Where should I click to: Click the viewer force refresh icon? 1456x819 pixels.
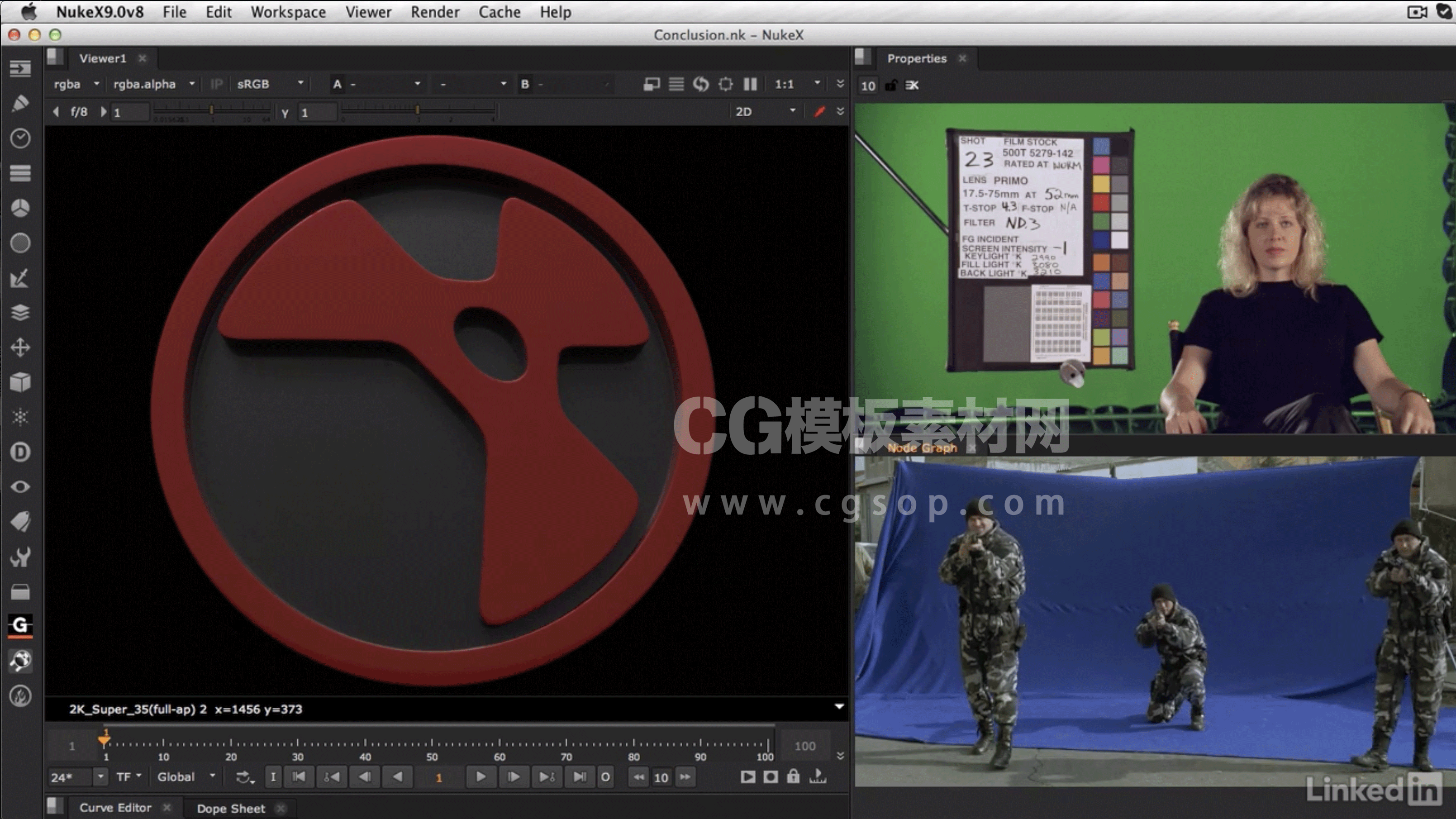click(701, 84)
